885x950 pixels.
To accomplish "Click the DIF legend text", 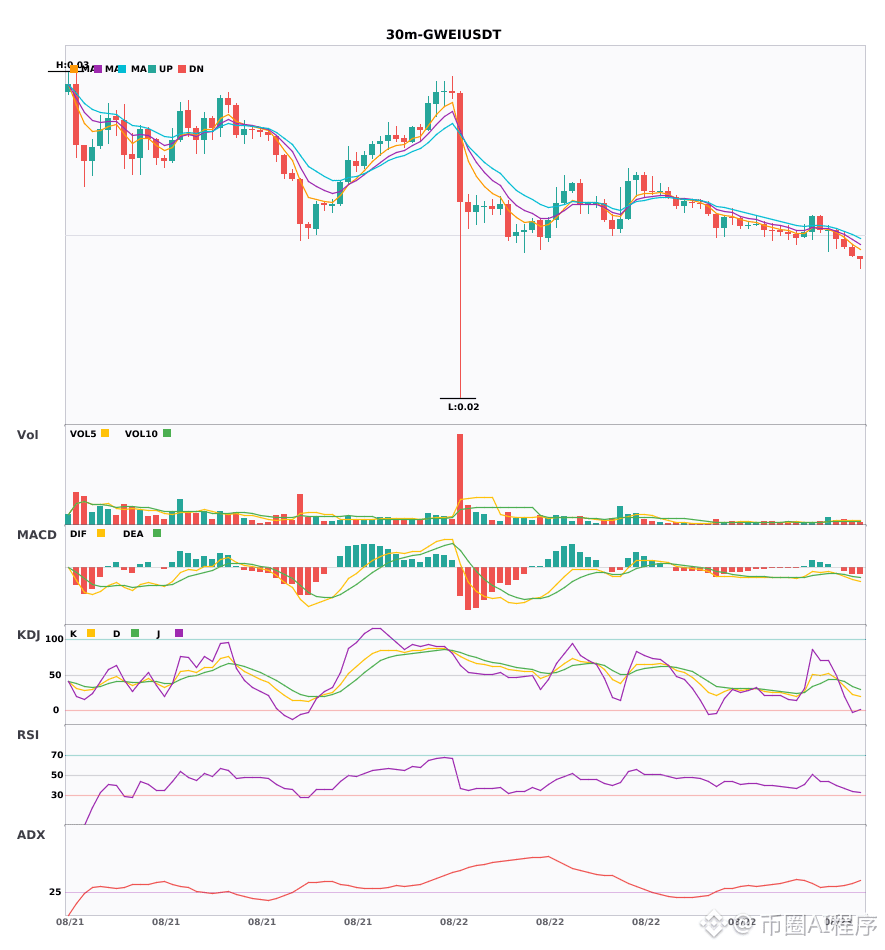I will pyautogui.click(x=78, y=534).
